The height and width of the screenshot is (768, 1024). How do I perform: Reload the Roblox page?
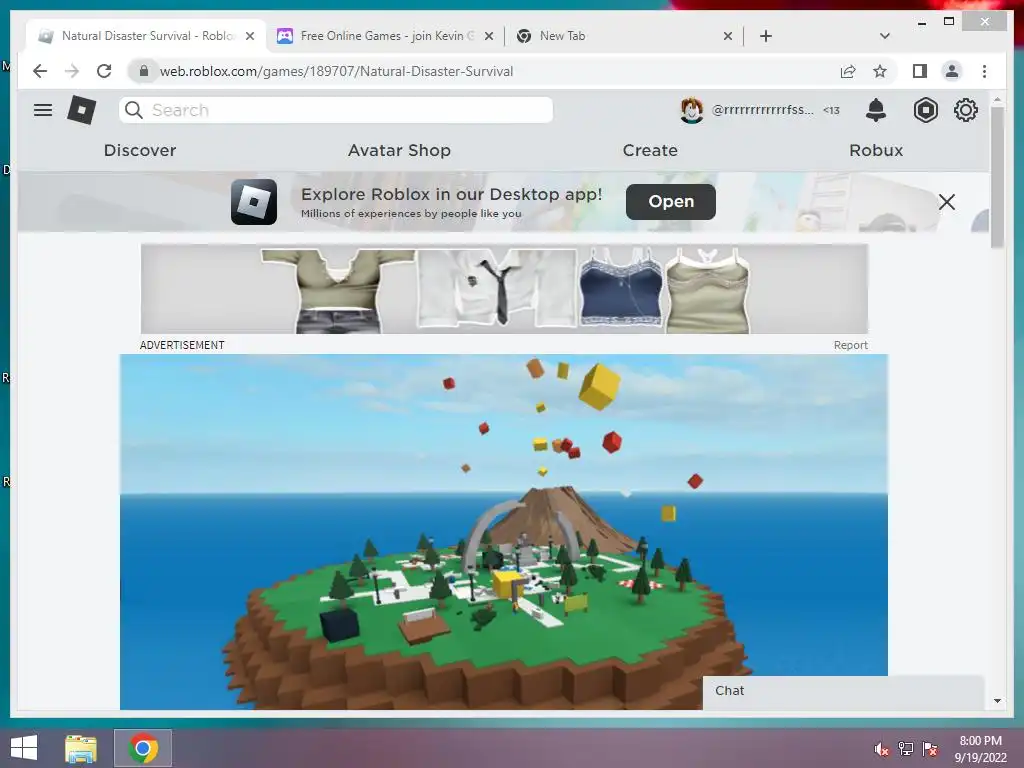pyautogui.click(x=104, y=71)
